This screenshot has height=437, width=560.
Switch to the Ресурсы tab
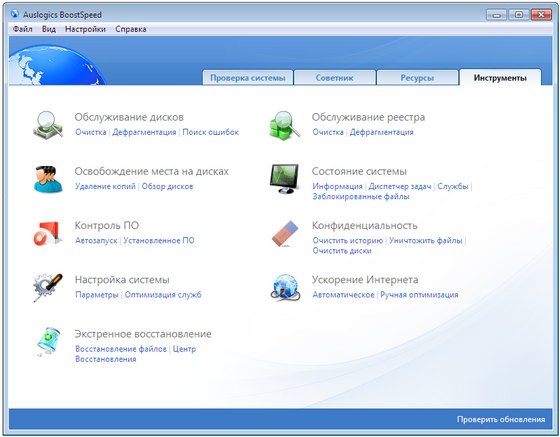click(x=417, y=77)
